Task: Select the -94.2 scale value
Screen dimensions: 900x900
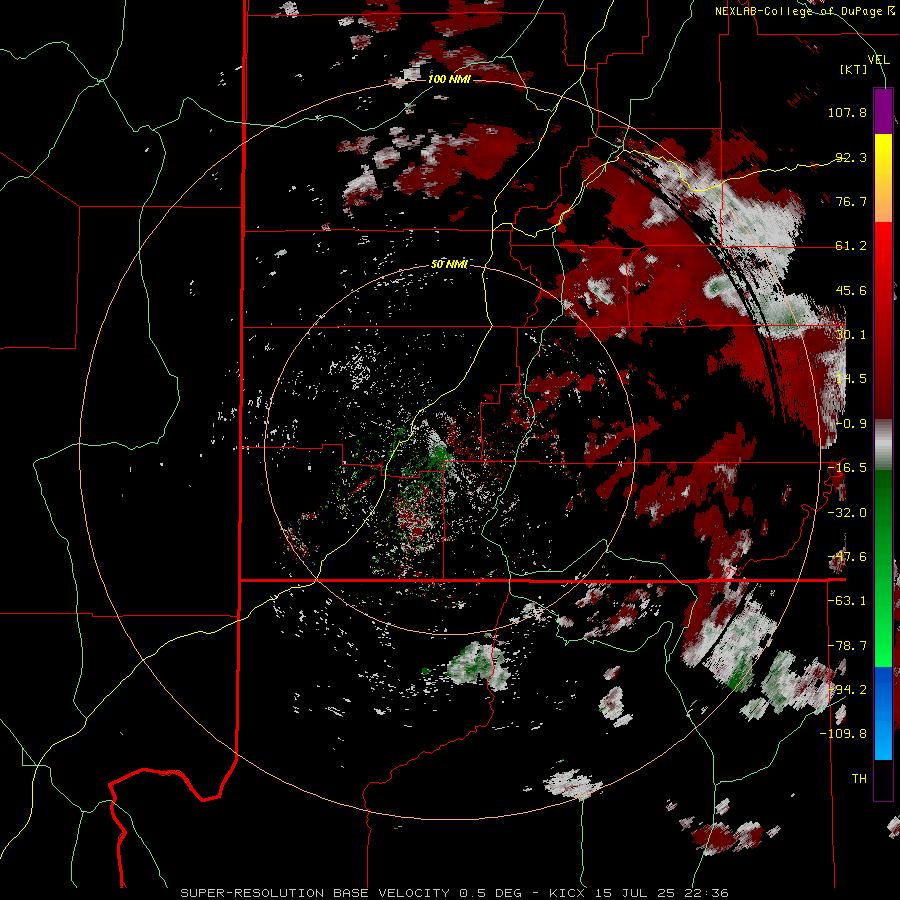Action: pos(847,689)
